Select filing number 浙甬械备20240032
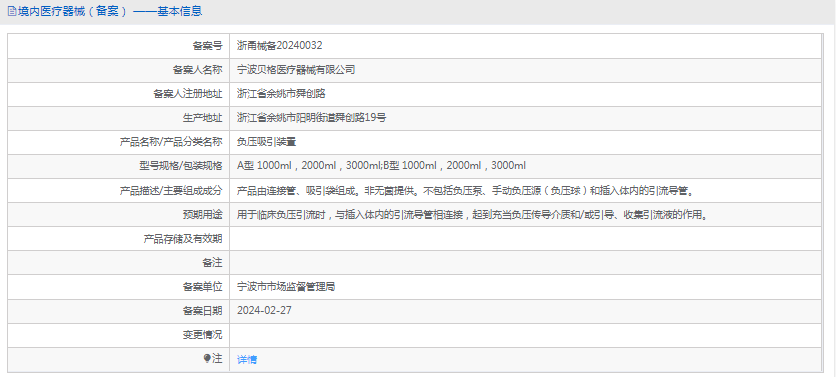This screenshot has width=836, height=377. (x=279, y=46)
